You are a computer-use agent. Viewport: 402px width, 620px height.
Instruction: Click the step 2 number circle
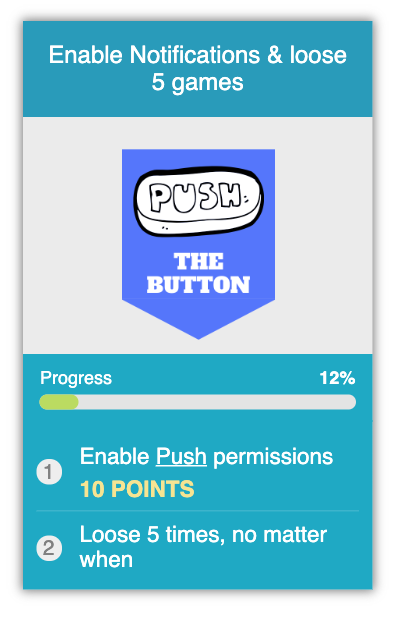(49, 548)
